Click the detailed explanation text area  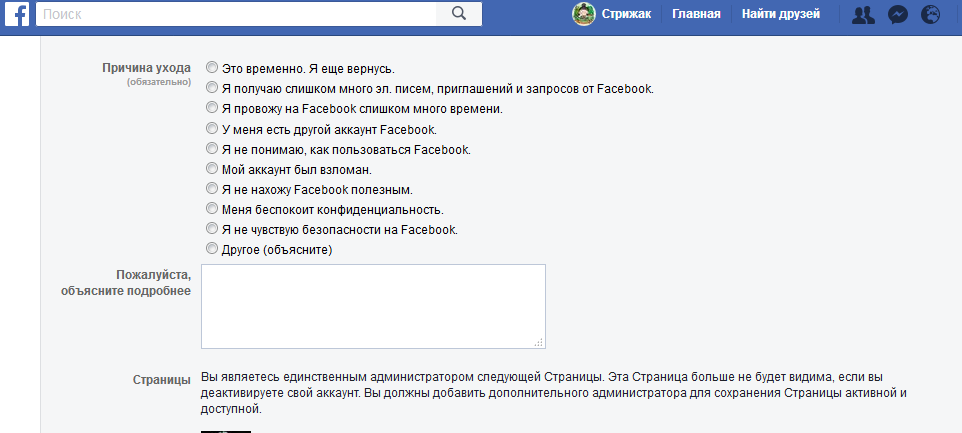[373, 306]
